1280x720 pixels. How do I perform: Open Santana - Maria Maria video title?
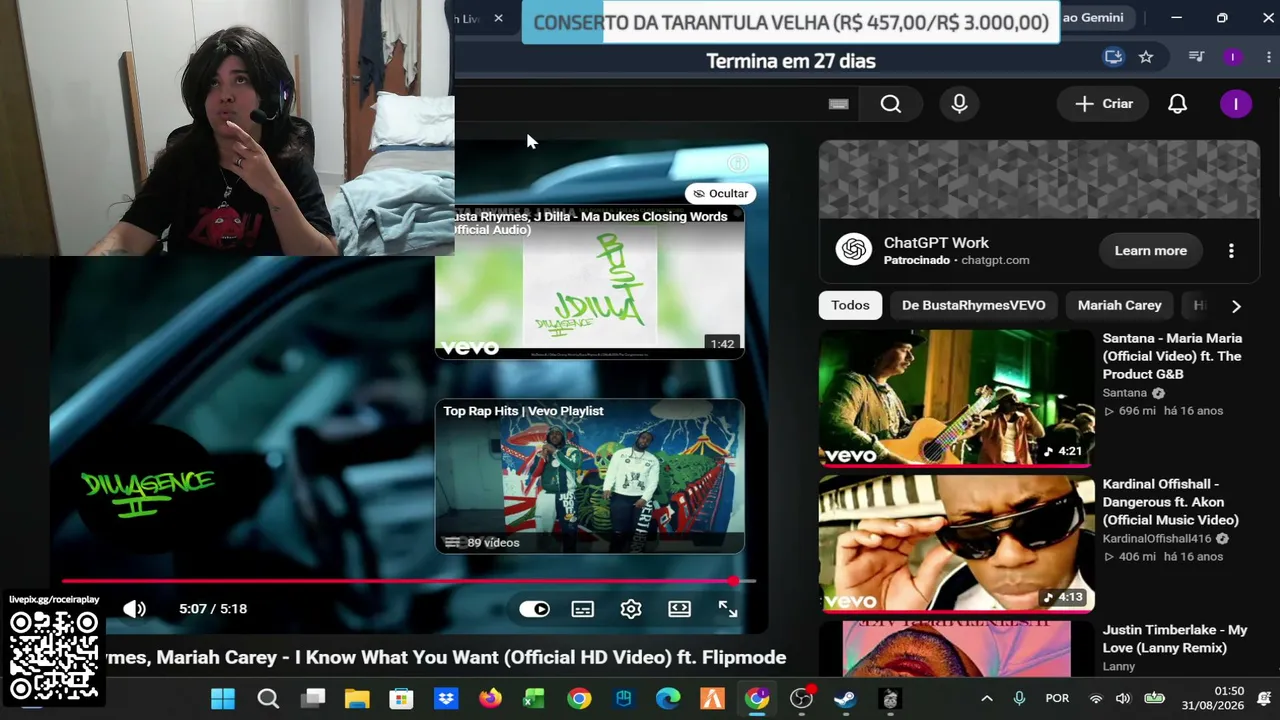tap(1172, 356)
